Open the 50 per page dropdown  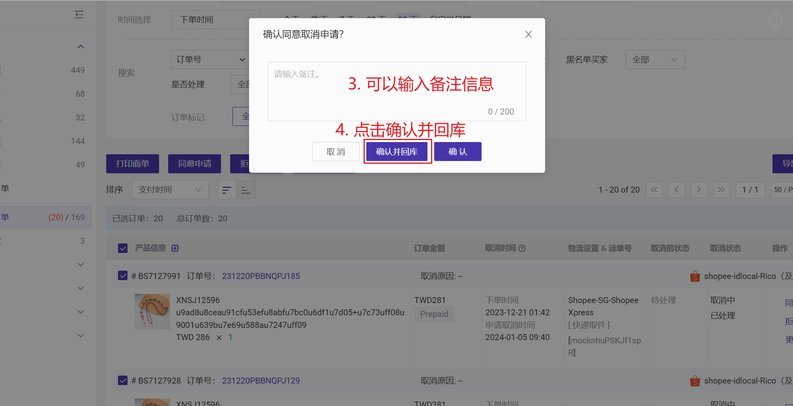(782, 190)
